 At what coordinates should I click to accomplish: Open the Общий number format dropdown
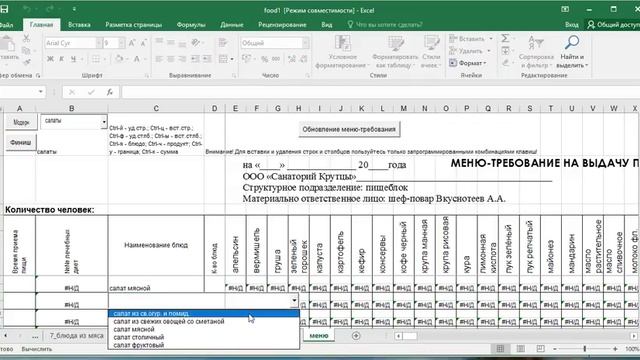click(305, 43)
